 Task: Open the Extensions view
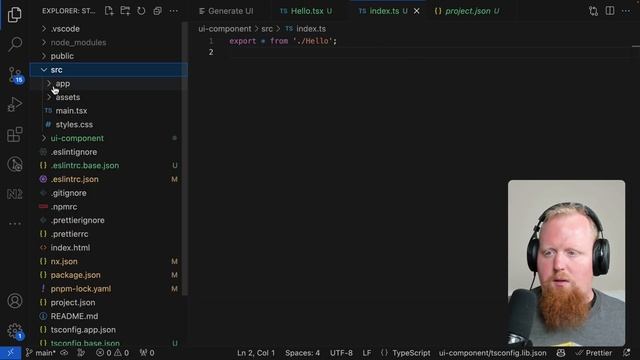pos(15,134)
